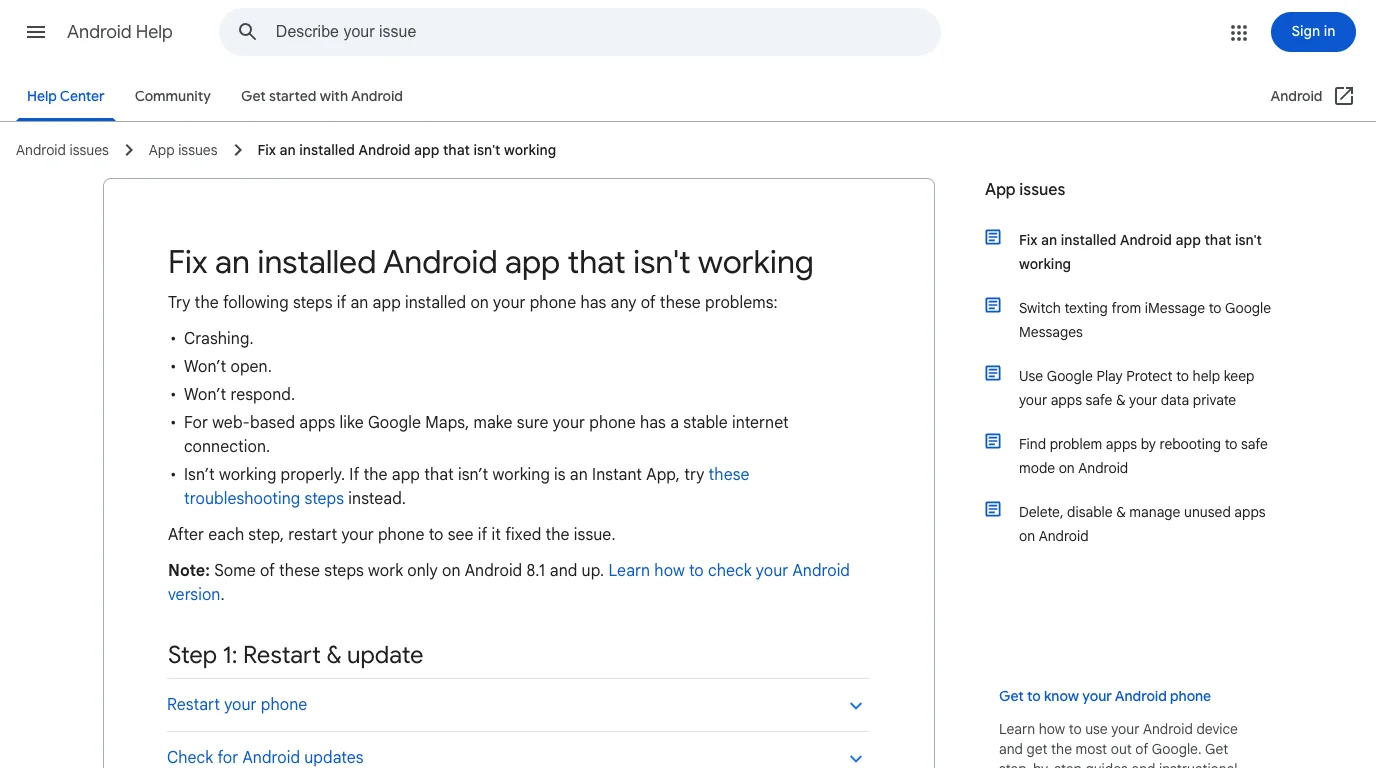Click article icon beside Delete, disable & manage
This screenshot has width=1376, height=768.
tap(993, 509)
